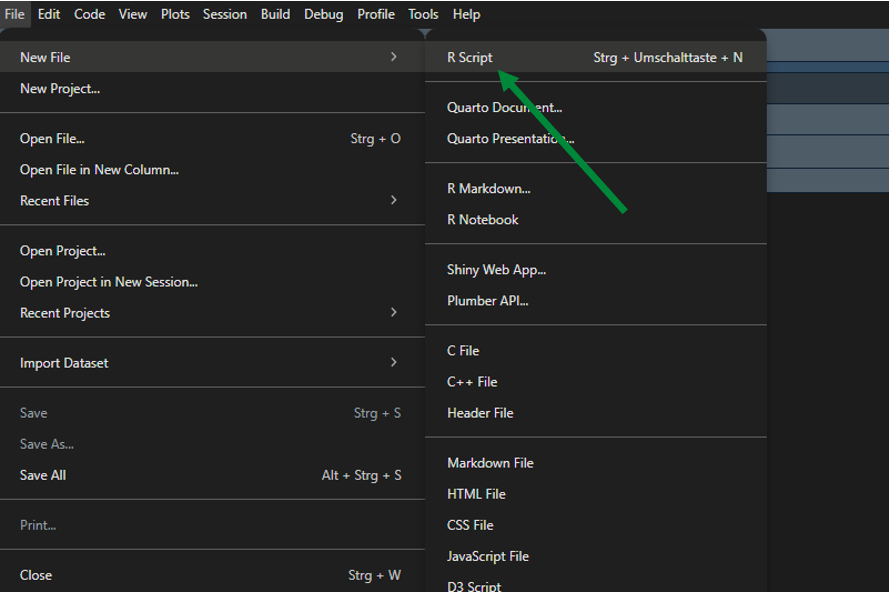
Task: Choose New Project... from File menu
Action: point(212,88)
